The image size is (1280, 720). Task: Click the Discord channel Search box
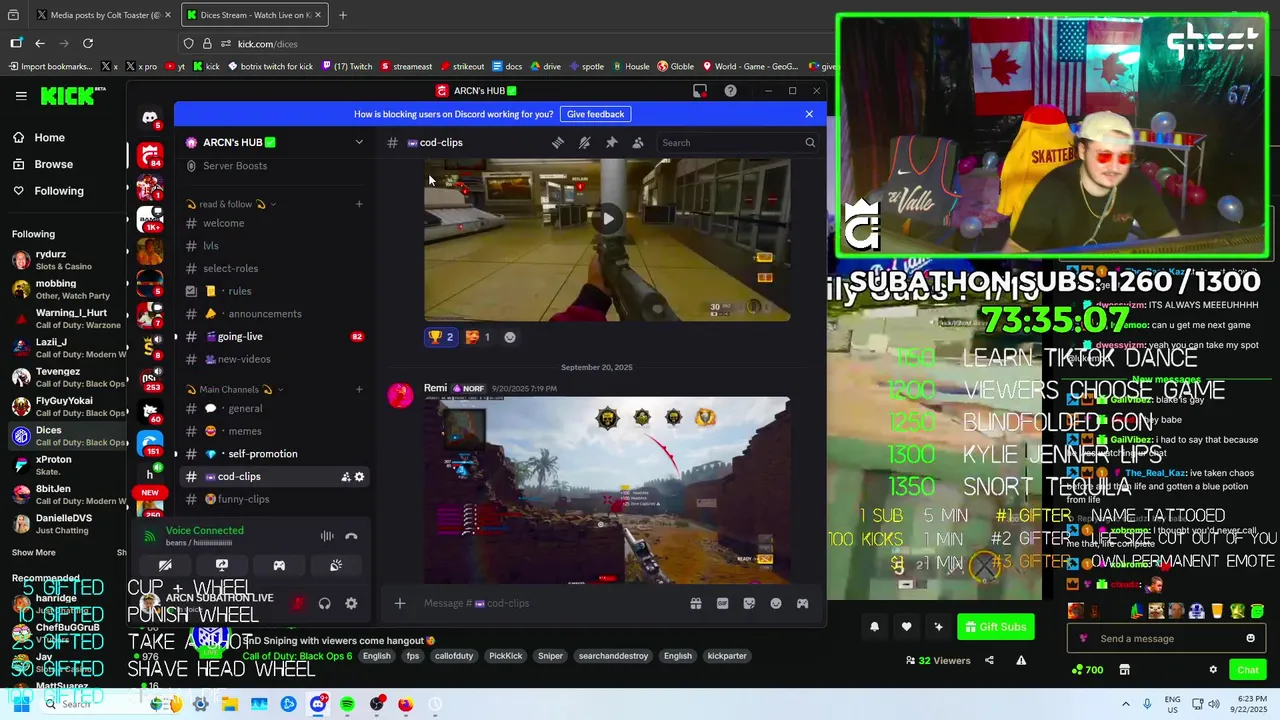[737, 142]
